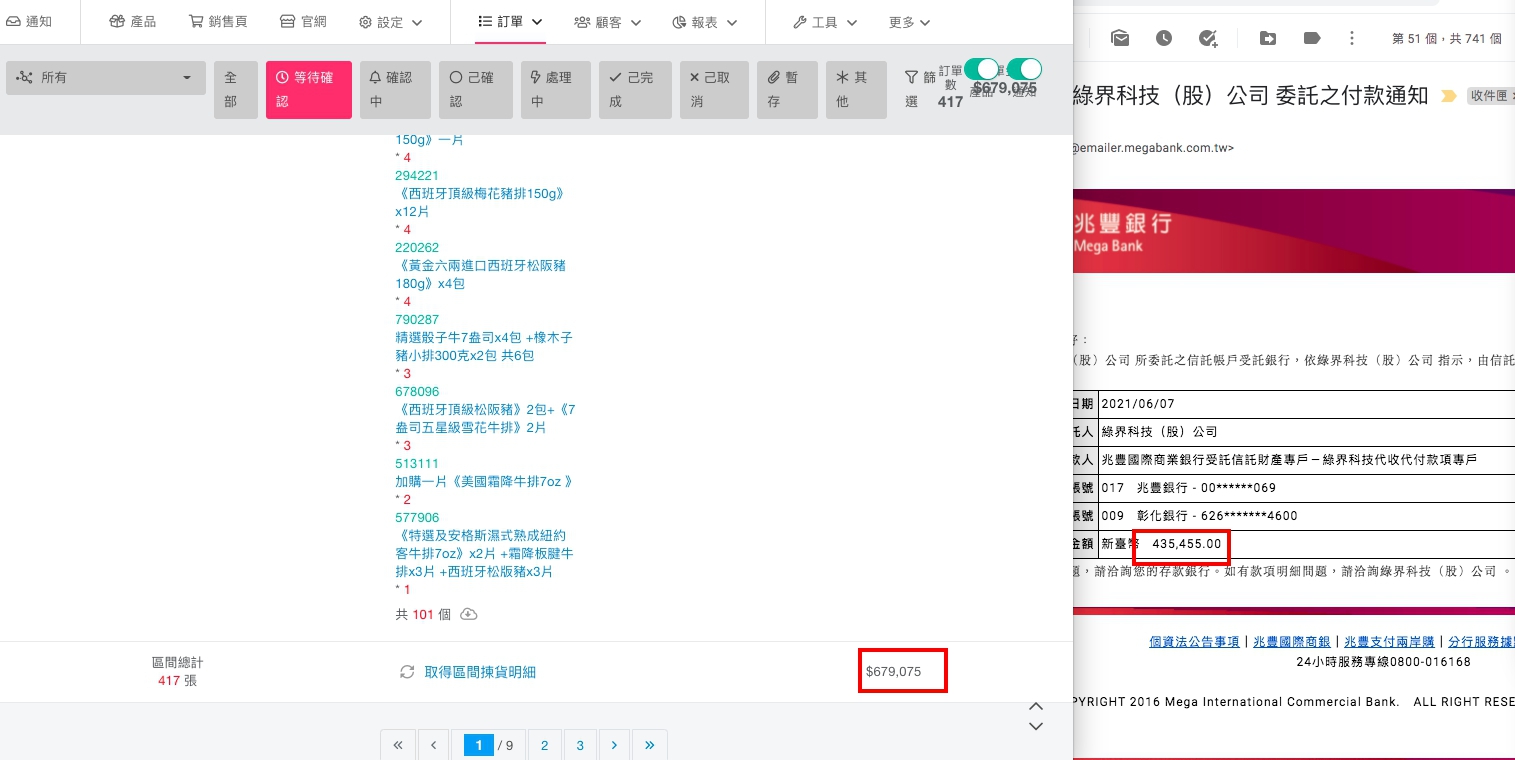Expand with the down chevron near total
The width and height of the screenshot is (1515, 760).
coord(1036,726)
